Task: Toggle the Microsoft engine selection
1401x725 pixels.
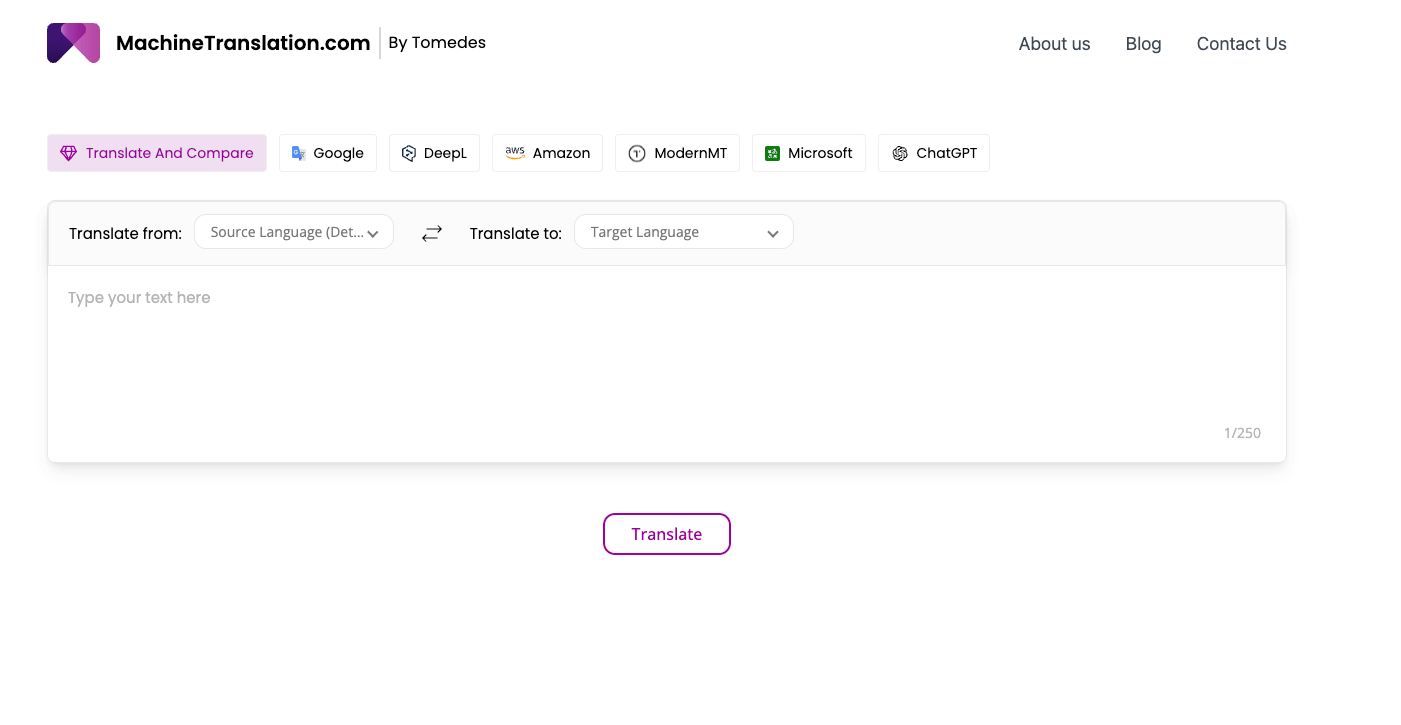Action: pos(808,152)
